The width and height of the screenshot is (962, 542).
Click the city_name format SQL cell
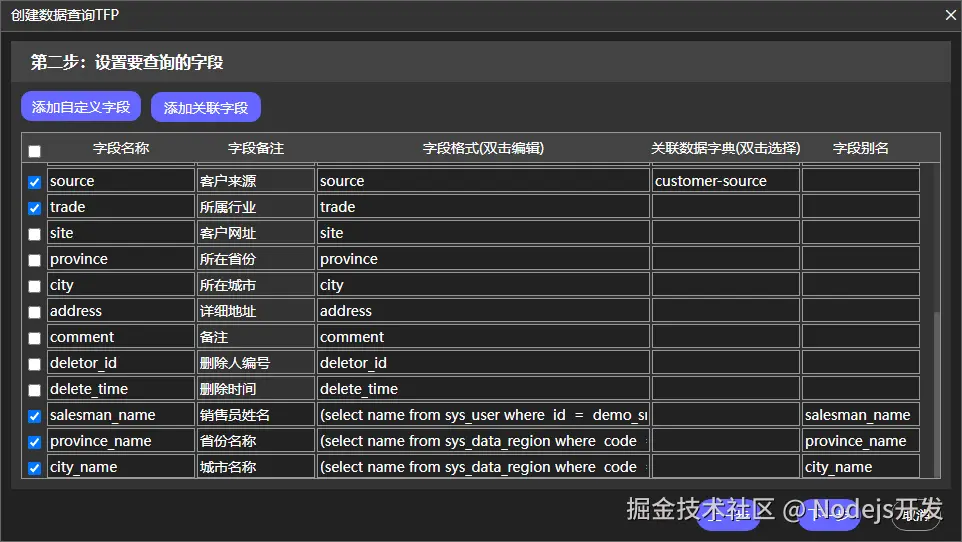click(483, 467)
